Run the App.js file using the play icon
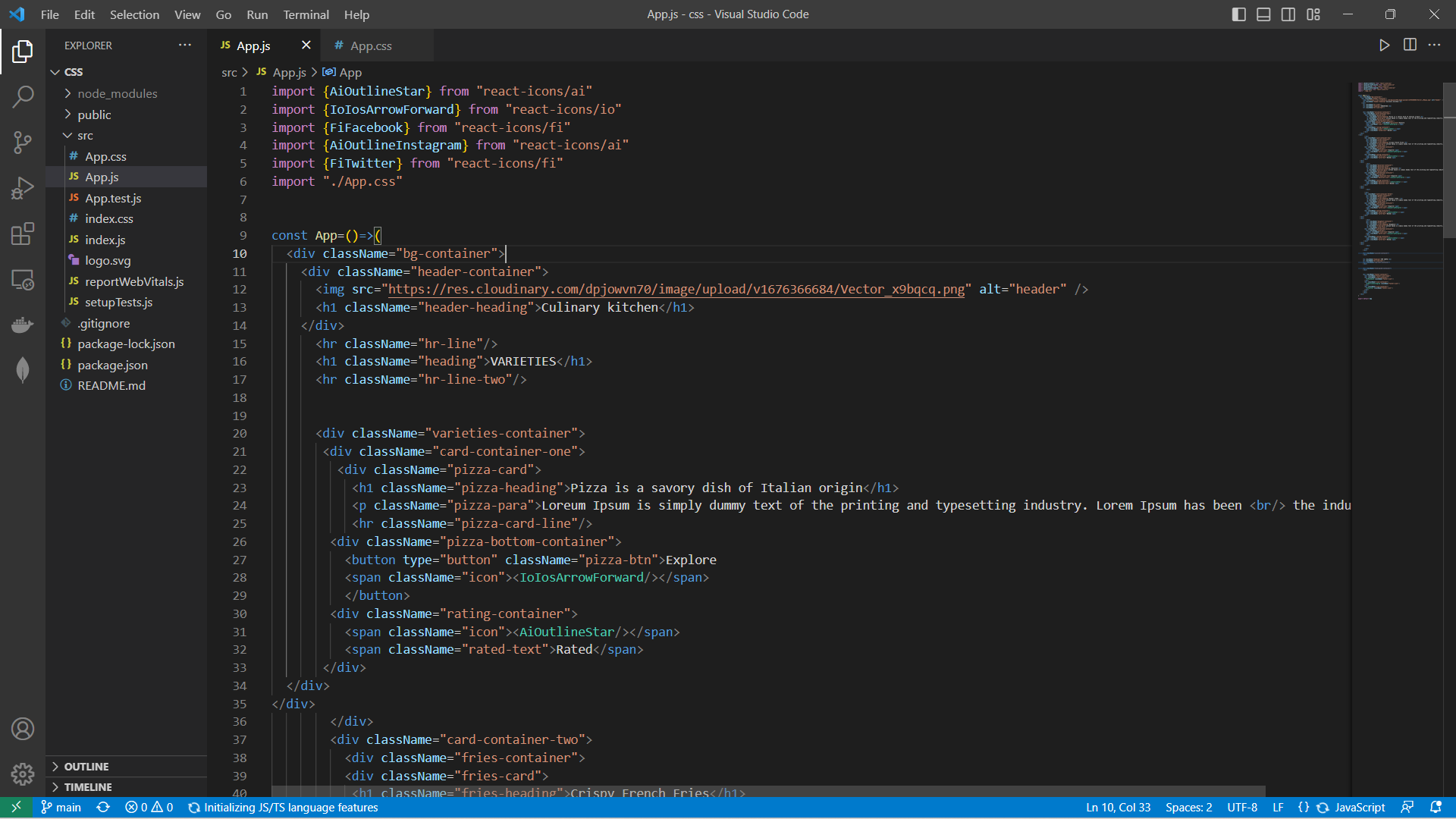 [1384, 45]
